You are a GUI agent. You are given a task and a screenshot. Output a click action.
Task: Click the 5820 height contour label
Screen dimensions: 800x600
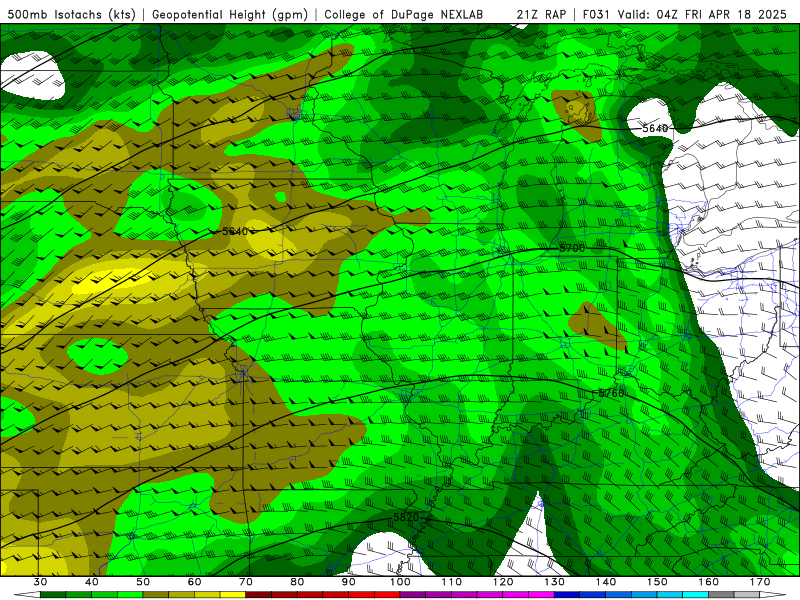pyautogui.click(x=406, y=517)
